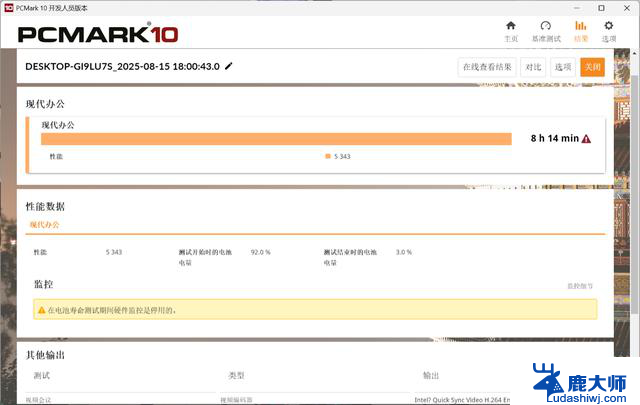Click the 在线查看结果 button

487,67
